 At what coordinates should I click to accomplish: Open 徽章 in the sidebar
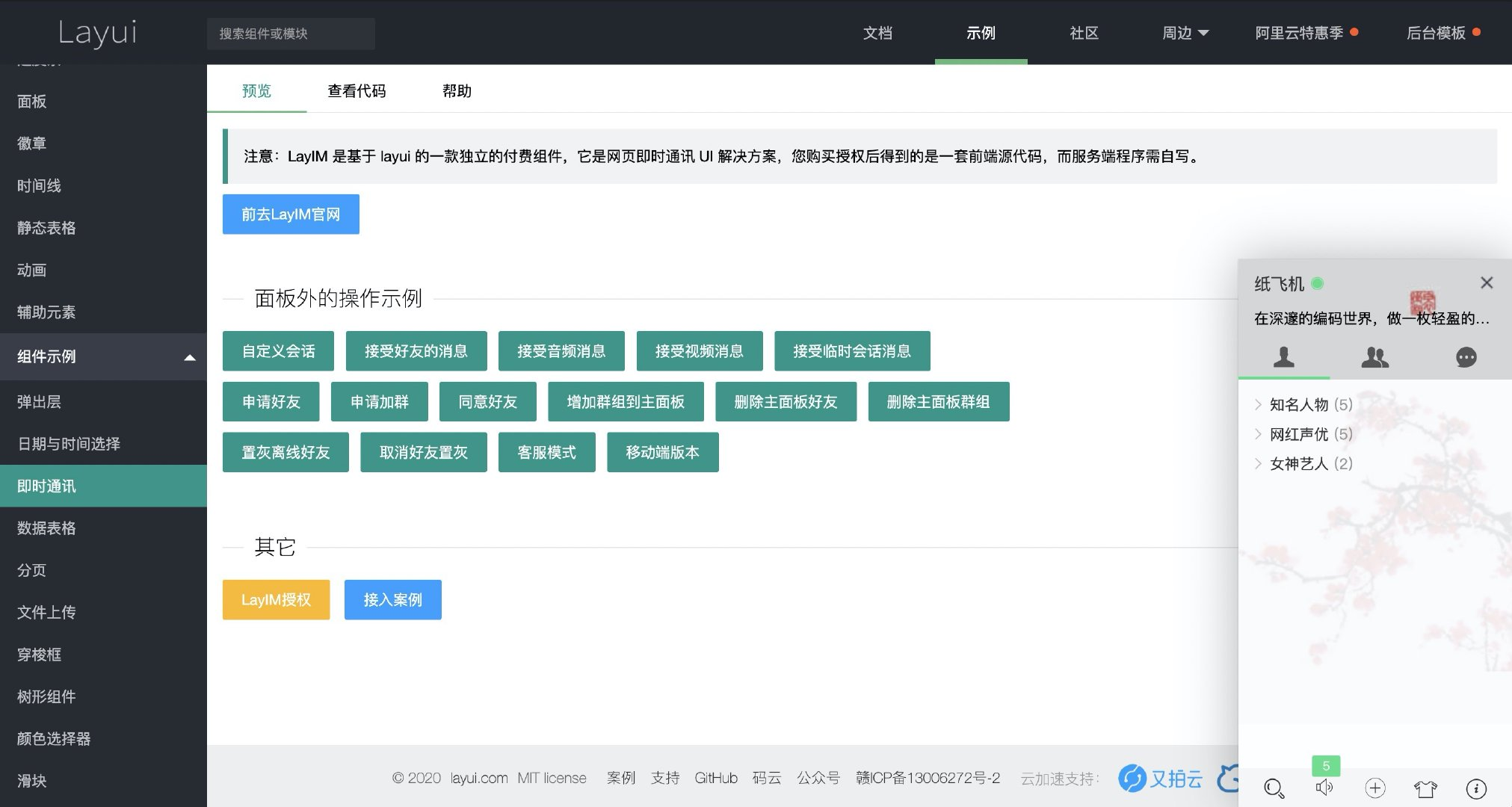click(103, 143)
